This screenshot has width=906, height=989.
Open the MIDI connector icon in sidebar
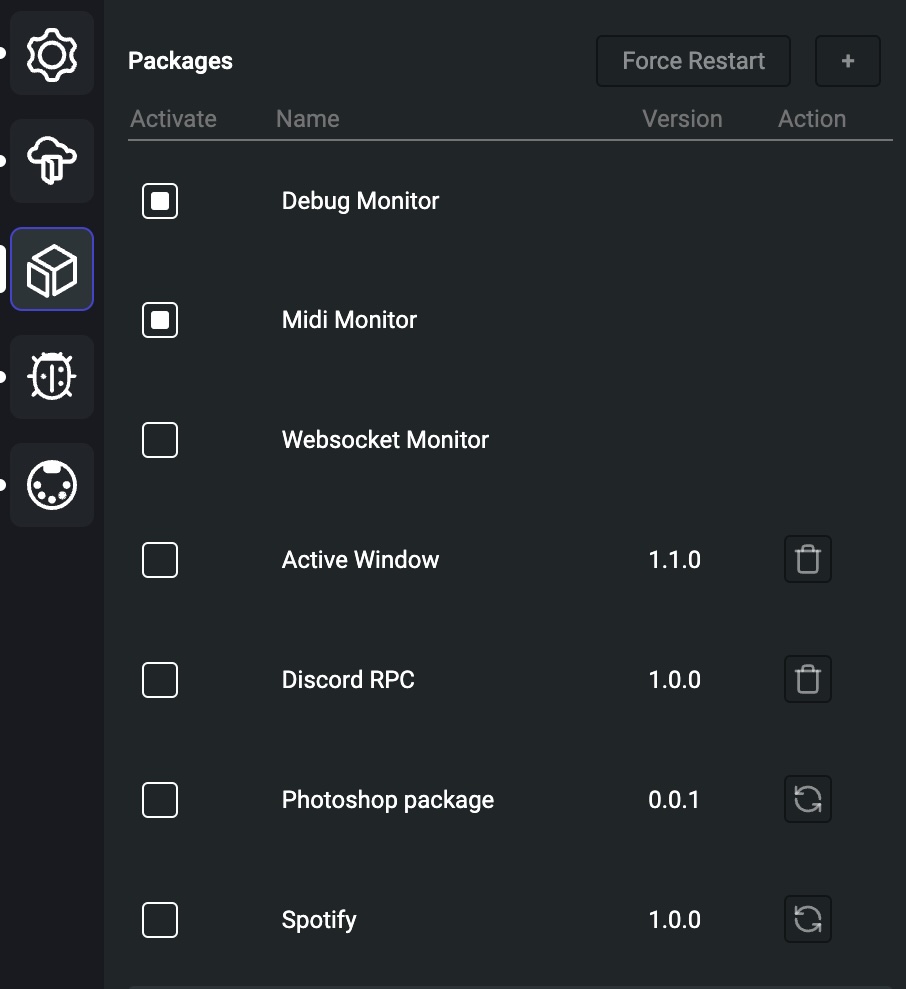[52, 485]
